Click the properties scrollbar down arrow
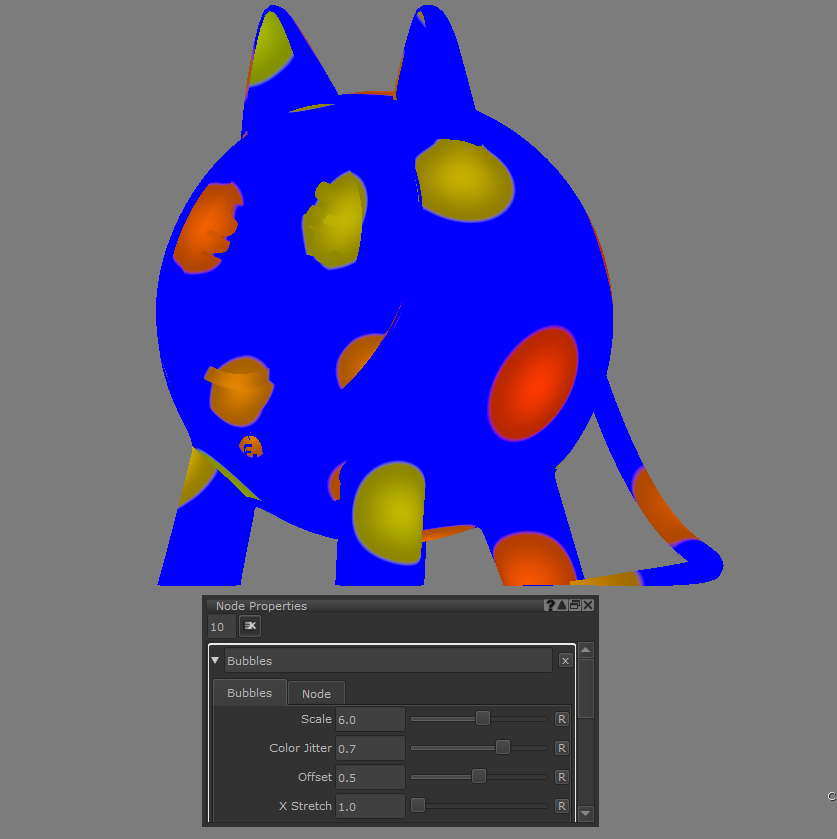This screenshot has width=837, height=839. click(x=586, y=813)
